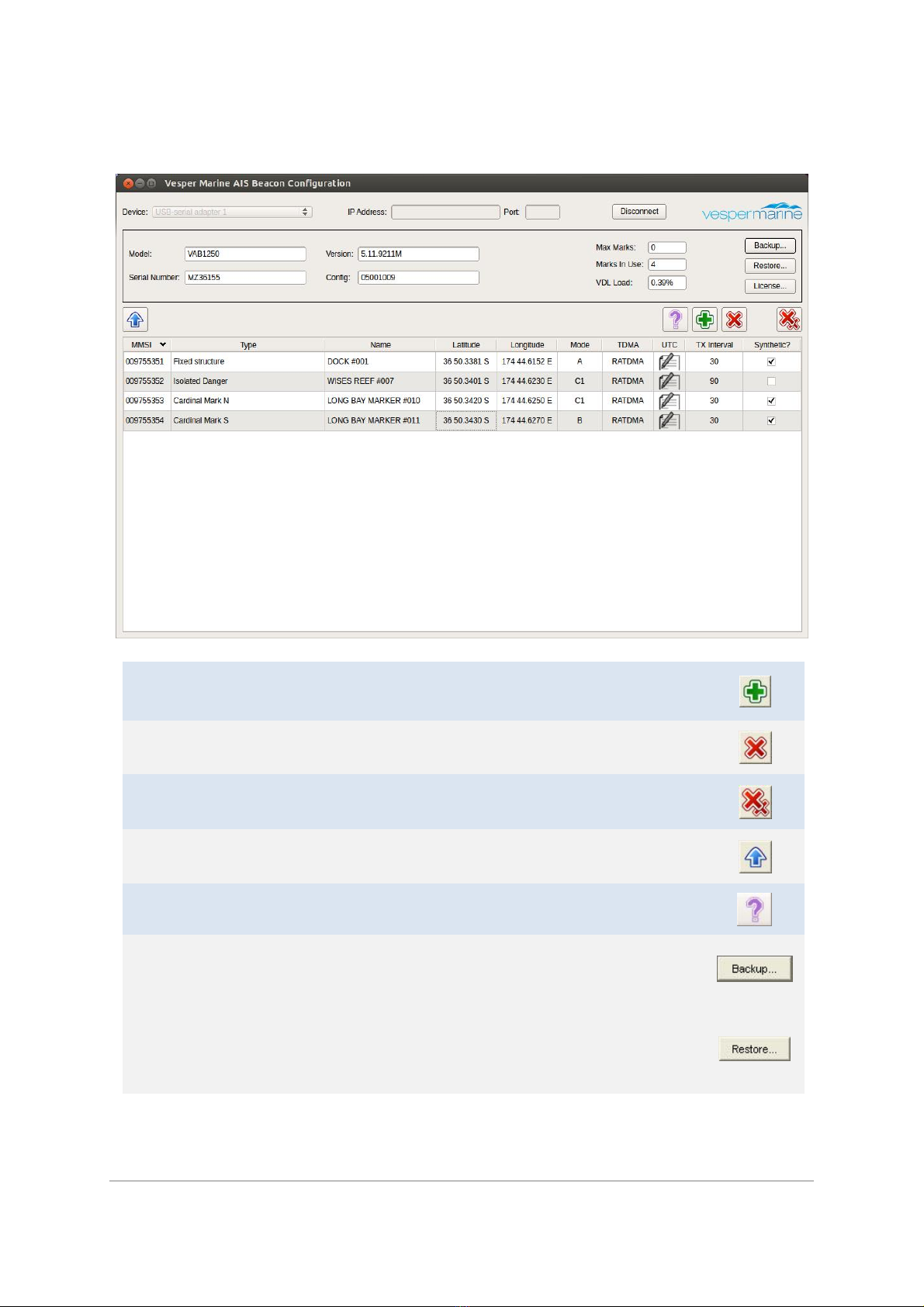Click the blue up arrow icon in the legend table
The image size is (924, 1307).
pyautogui.click(x=755, y=857)
